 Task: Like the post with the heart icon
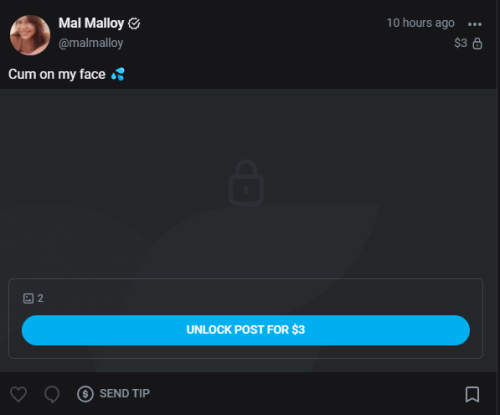click(18, 394)
